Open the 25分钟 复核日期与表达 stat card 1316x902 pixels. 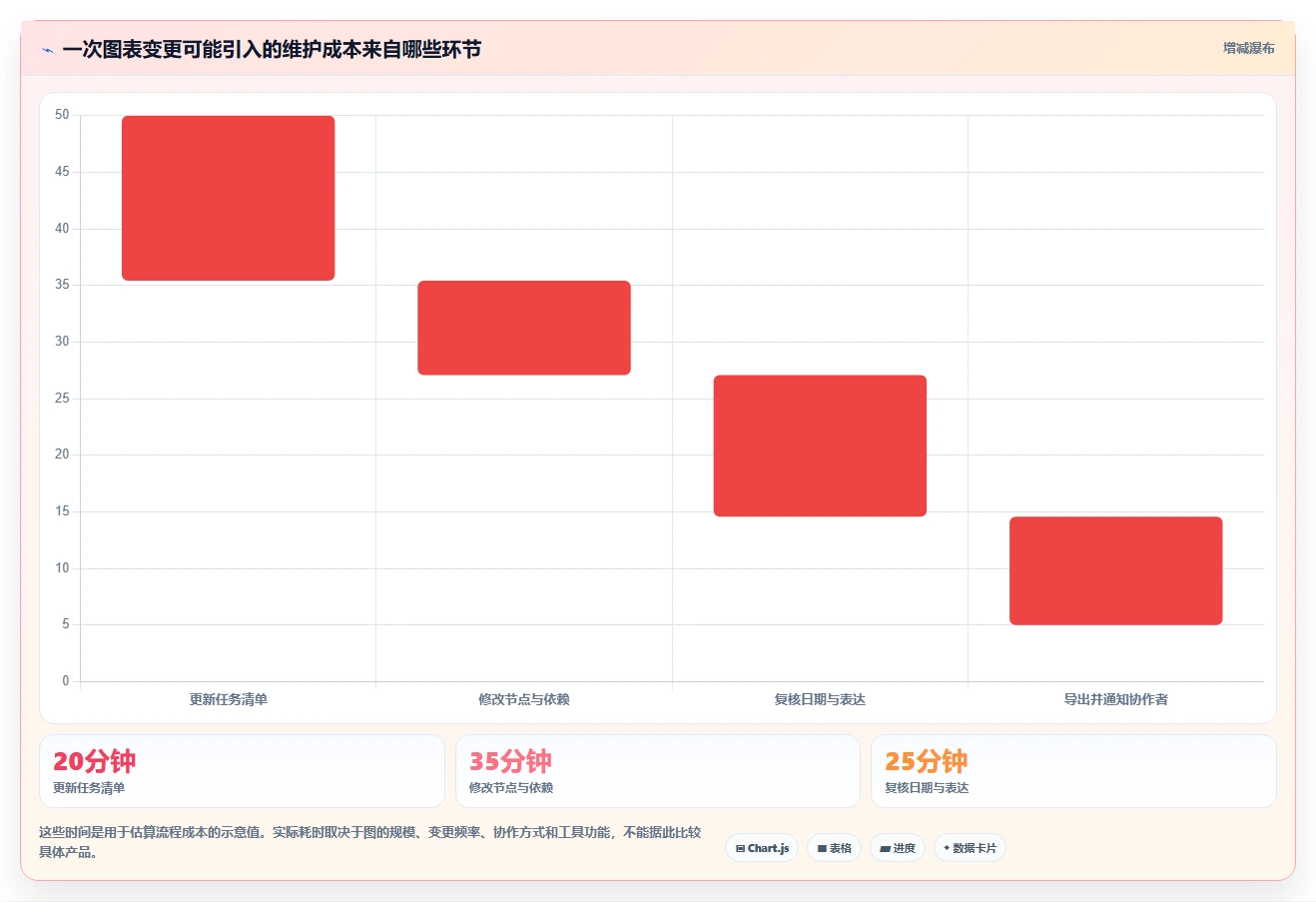pos(1073,771)
